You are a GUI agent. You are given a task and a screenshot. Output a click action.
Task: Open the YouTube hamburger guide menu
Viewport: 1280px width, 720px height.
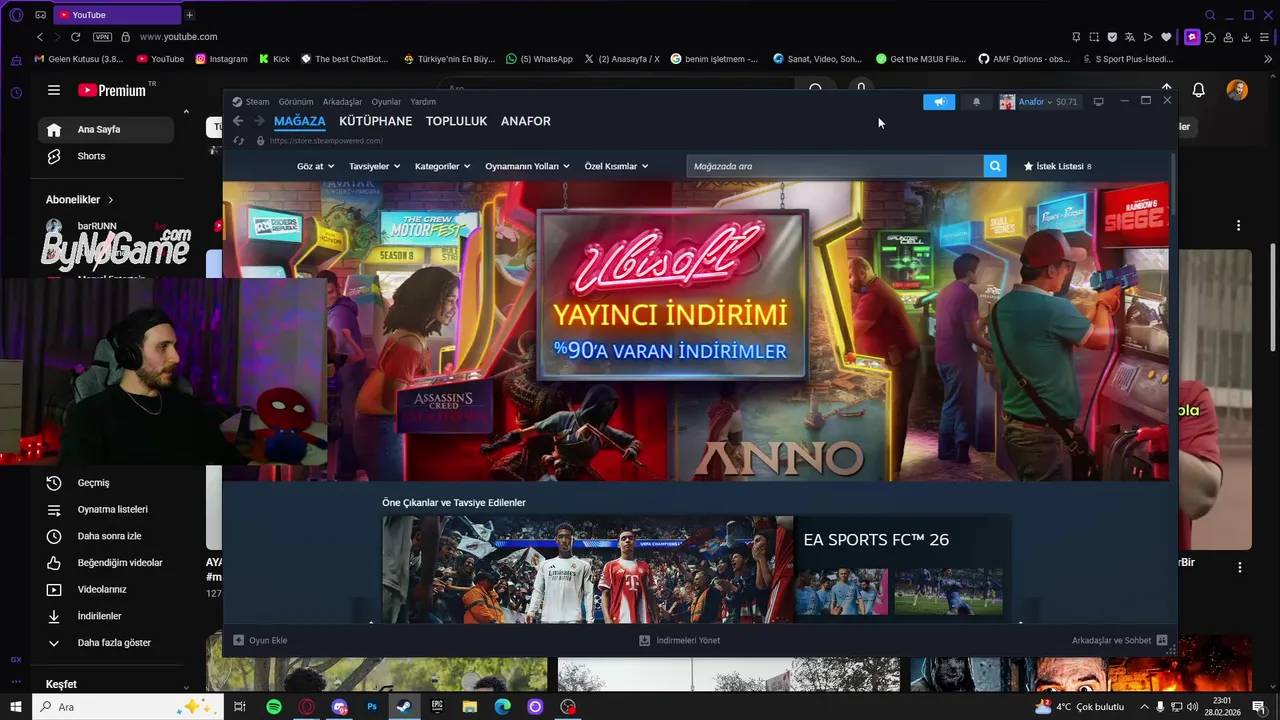tap(54, 90)
